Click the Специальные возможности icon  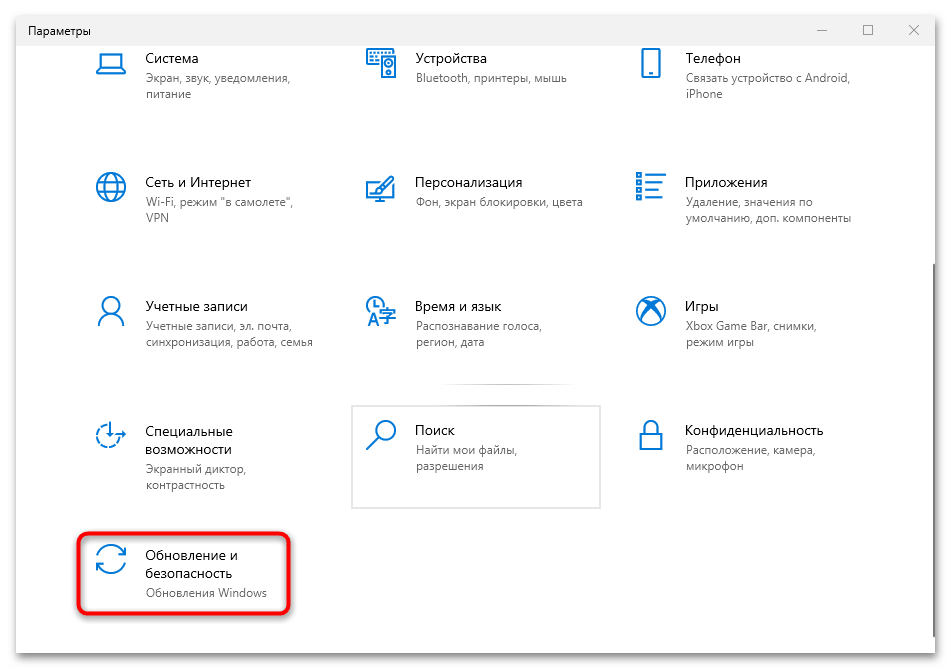tap(111, 435)
